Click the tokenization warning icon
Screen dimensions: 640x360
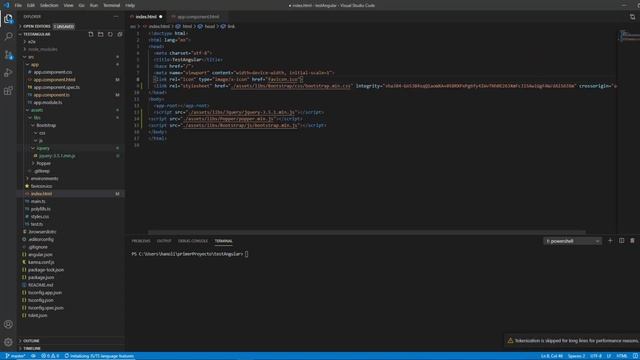(510, 340)
